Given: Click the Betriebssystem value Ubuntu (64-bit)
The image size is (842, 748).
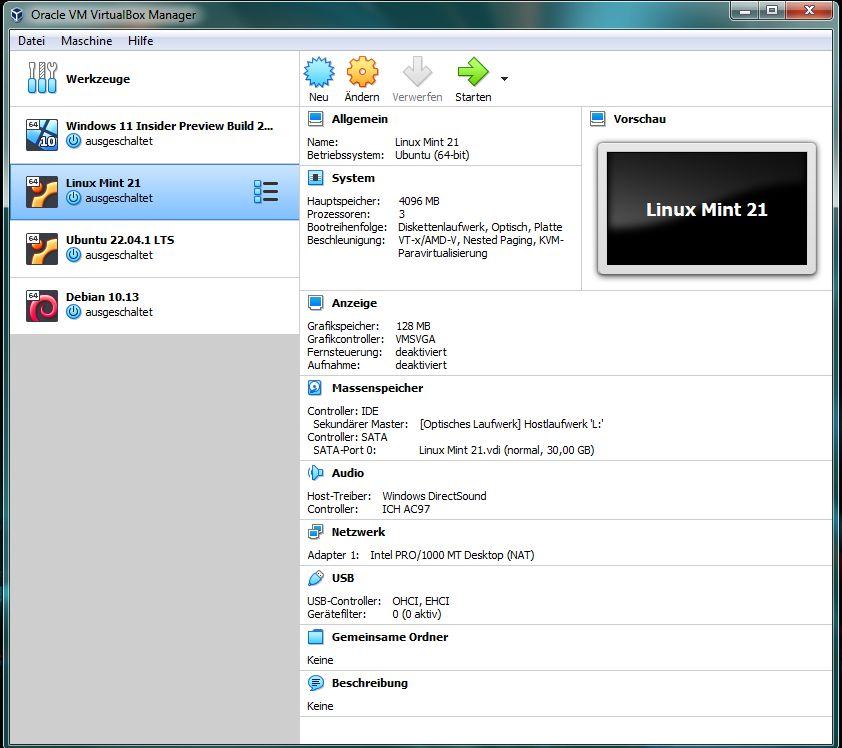Looking at the screenshot, I should (432, 155).
